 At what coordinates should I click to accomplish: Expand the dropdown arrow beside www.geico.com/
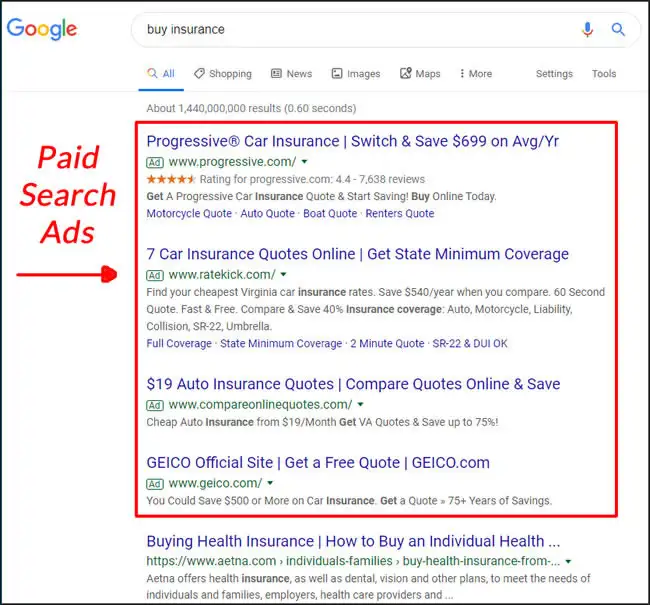(x=270, y=483)
